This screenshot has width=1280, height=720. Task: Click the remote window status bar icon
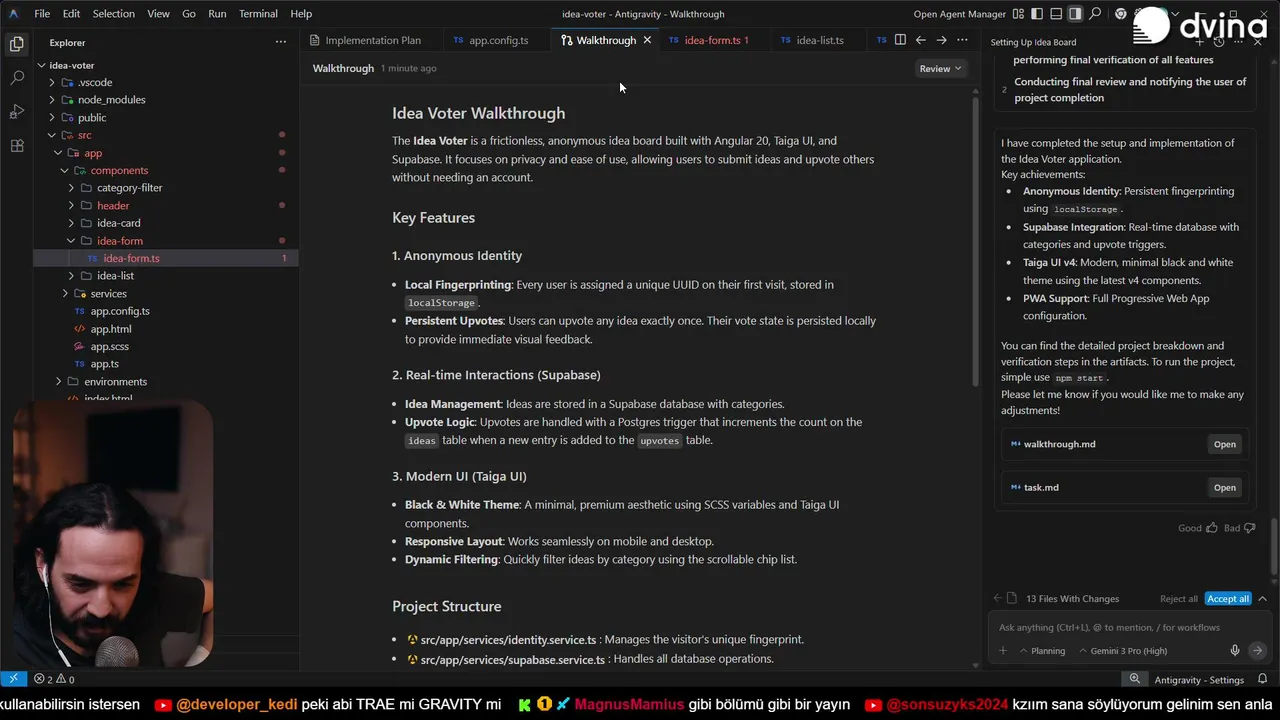click(13, 679)
